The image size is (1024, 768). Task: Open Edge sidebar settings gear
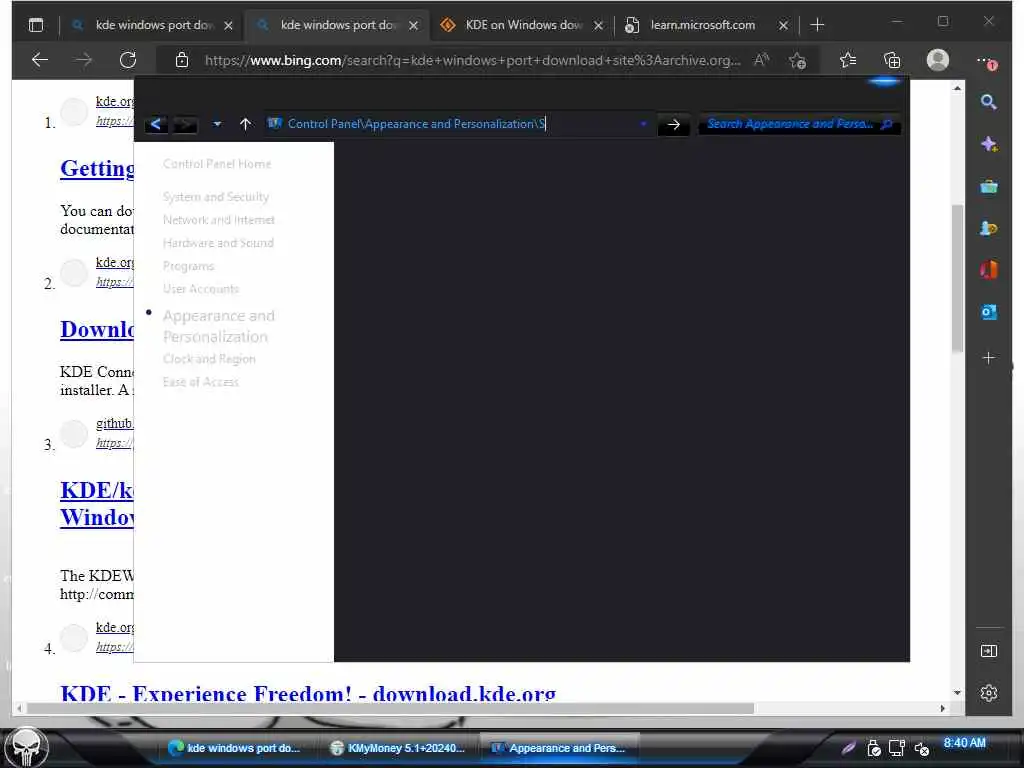click(x=989, y=693)
